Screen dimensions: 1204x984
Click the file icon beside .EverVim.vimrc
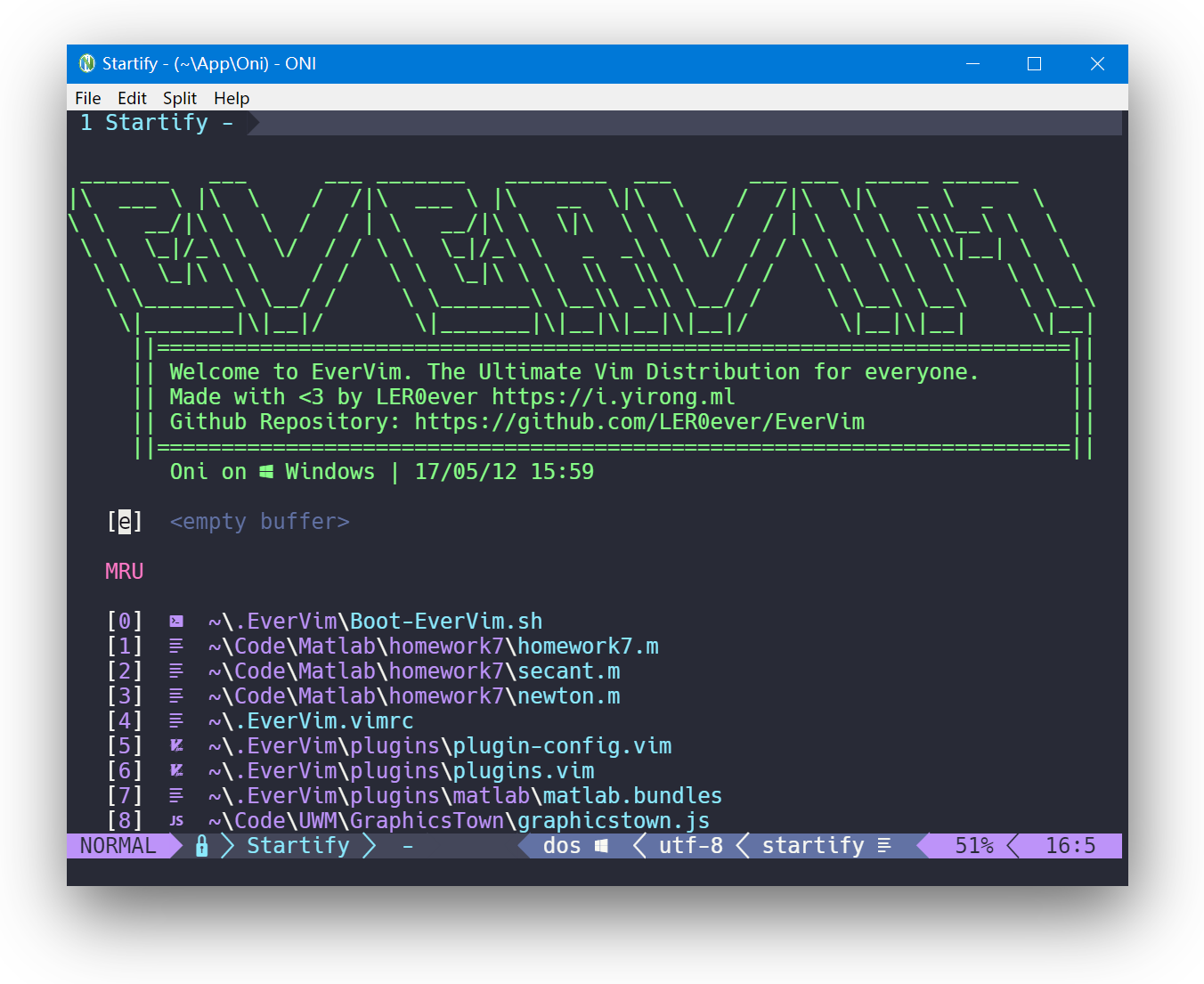176,721
